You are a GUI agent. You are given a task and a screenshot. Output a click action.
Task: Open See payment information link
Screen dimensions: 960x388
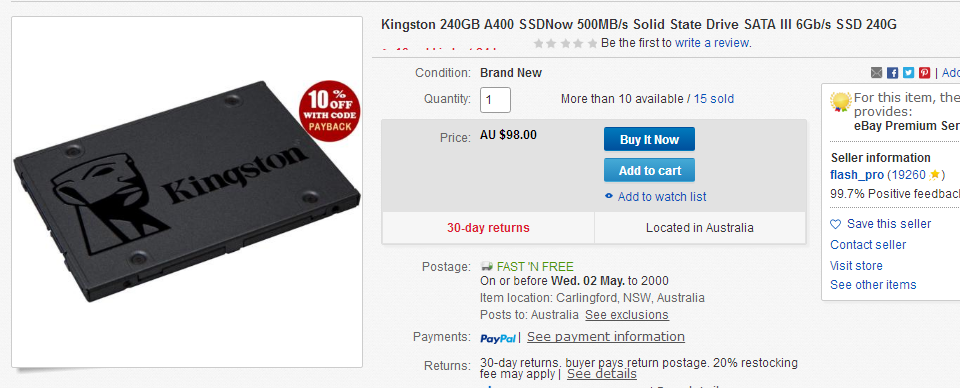[x=606, y=337]
